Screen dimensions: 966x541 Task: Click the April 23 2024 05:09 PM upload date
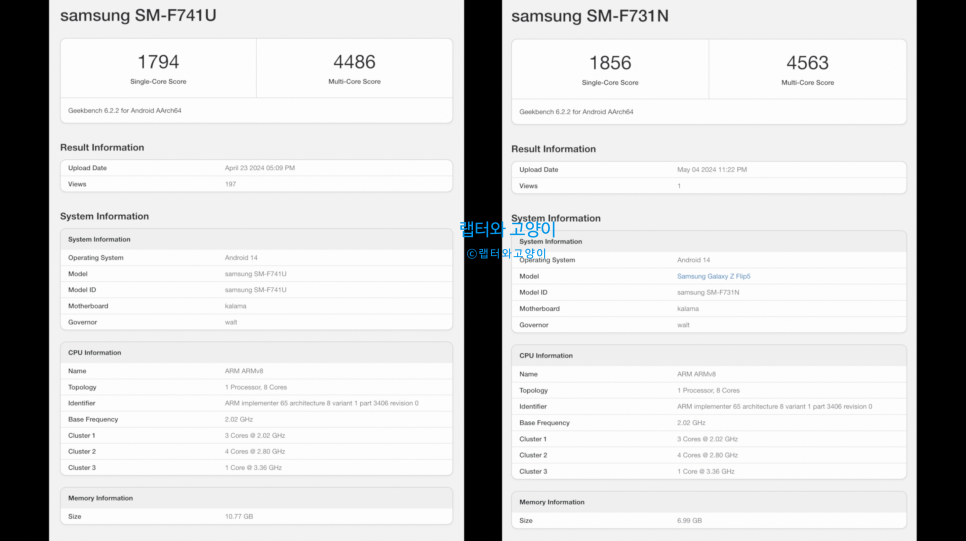pos(260,168)
